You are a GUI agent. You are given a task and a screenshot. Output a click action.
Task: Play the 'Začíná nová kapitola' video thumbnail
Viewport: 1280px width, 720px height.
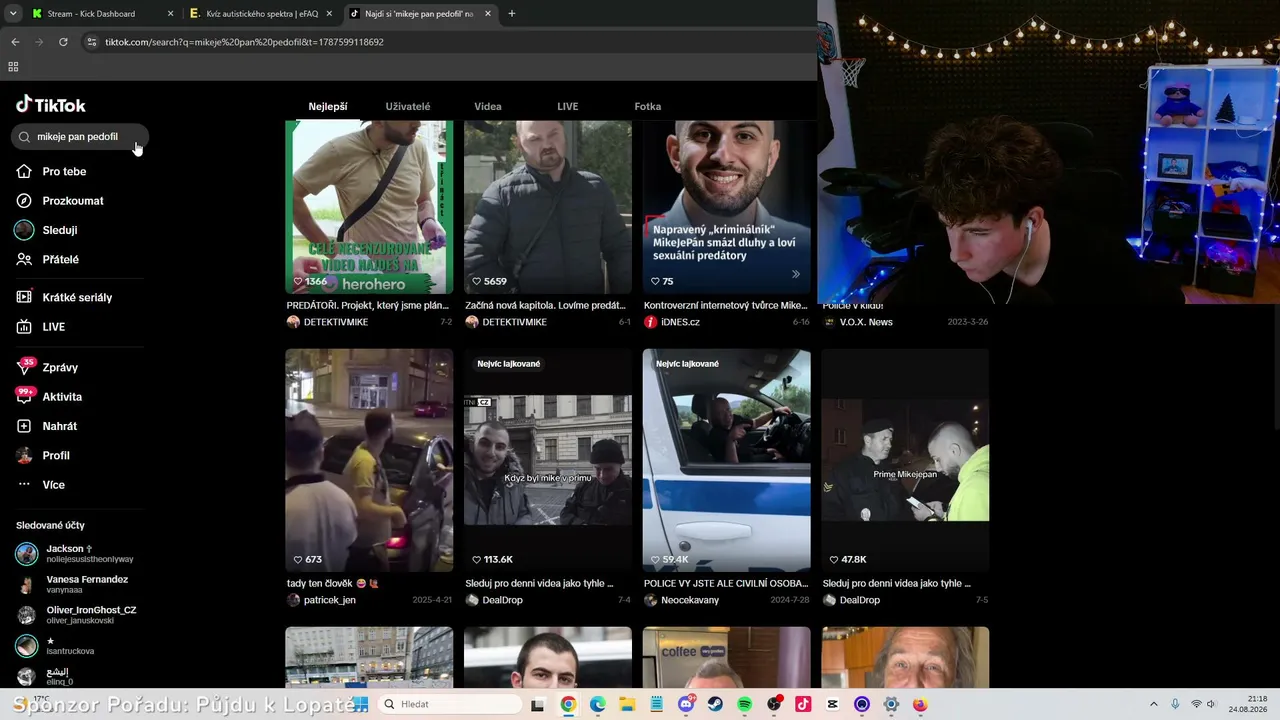click(548, 207)
